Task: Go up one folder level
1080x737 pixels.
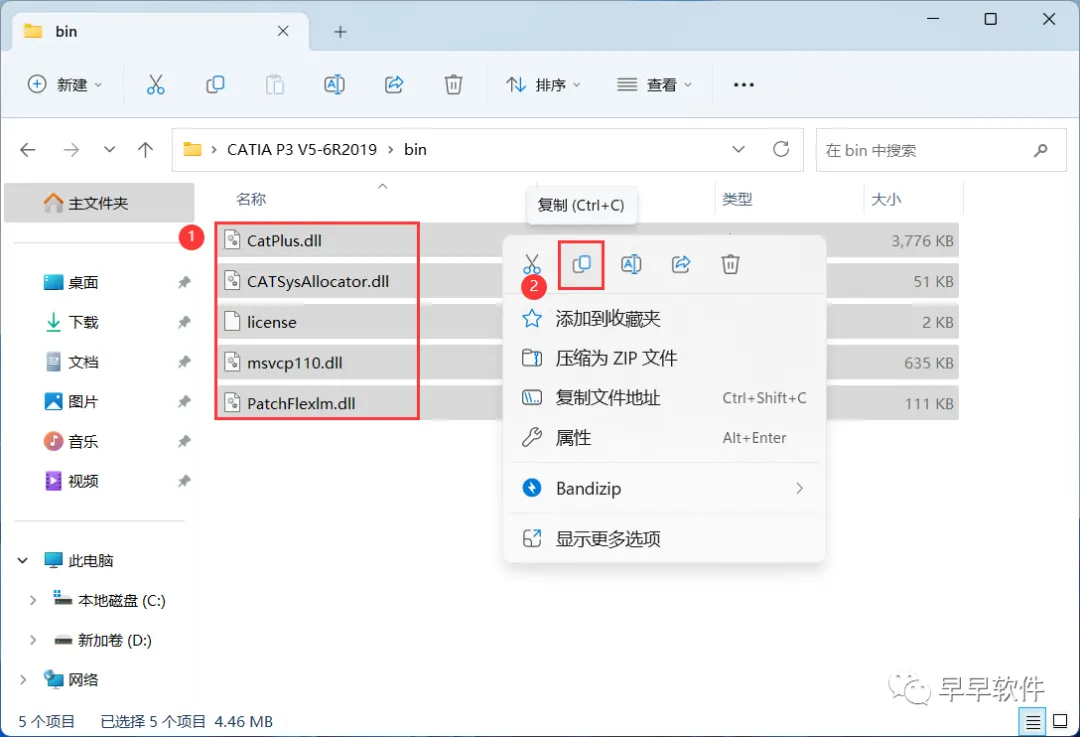Action: [145, 149]
